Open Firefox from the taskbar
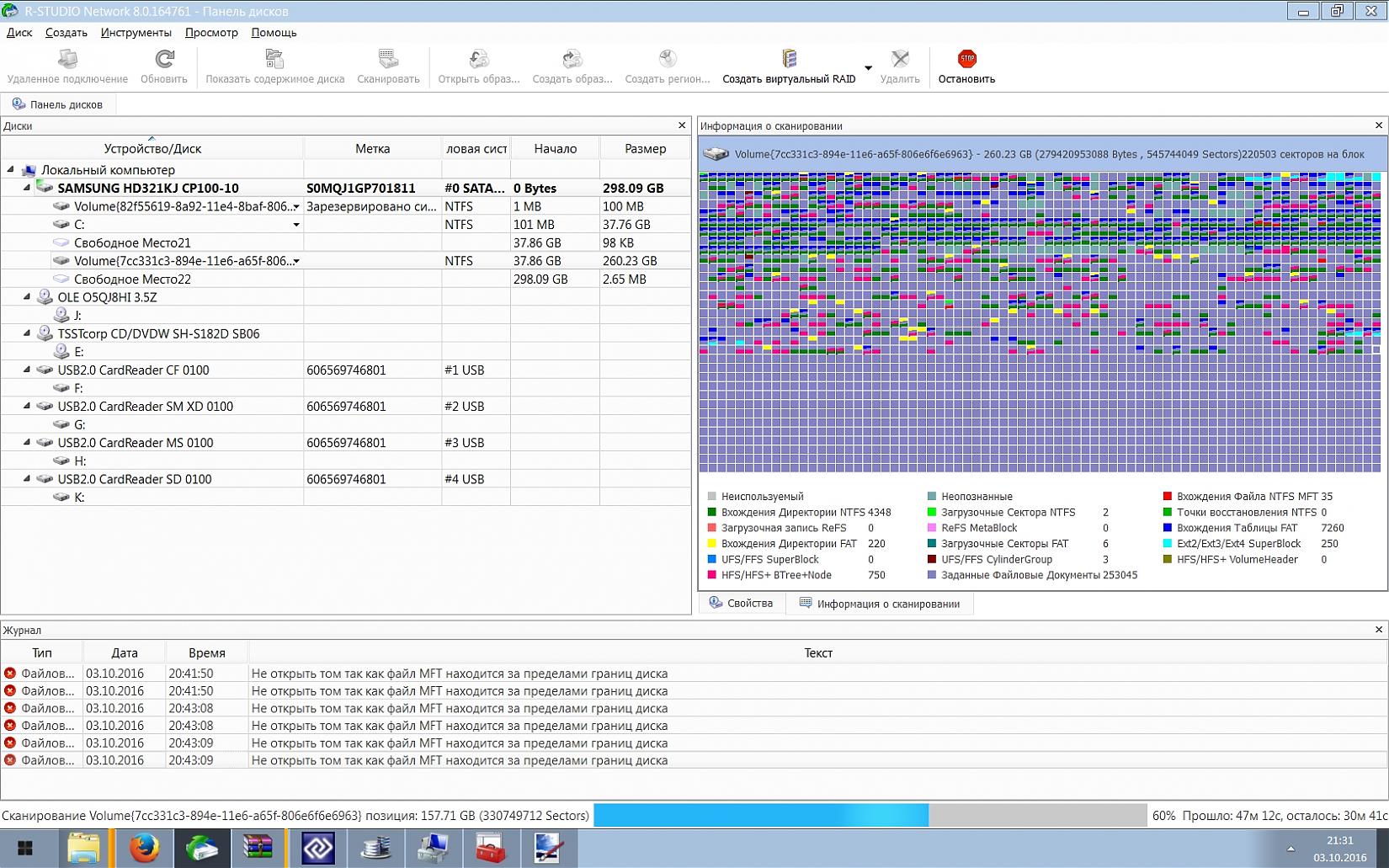1389x868 pixels. click(x=144, y=848)
